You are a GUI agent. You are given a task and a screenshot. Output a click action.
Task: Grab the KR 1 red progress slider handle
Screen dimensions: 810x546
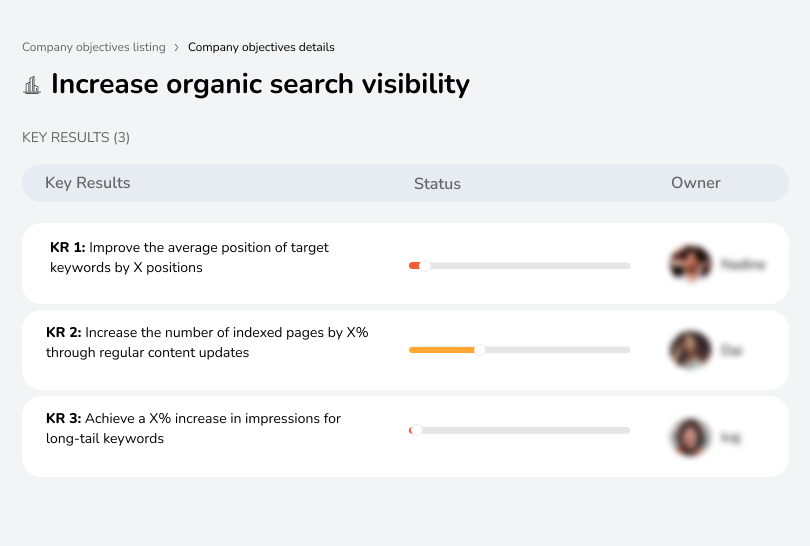425,265
